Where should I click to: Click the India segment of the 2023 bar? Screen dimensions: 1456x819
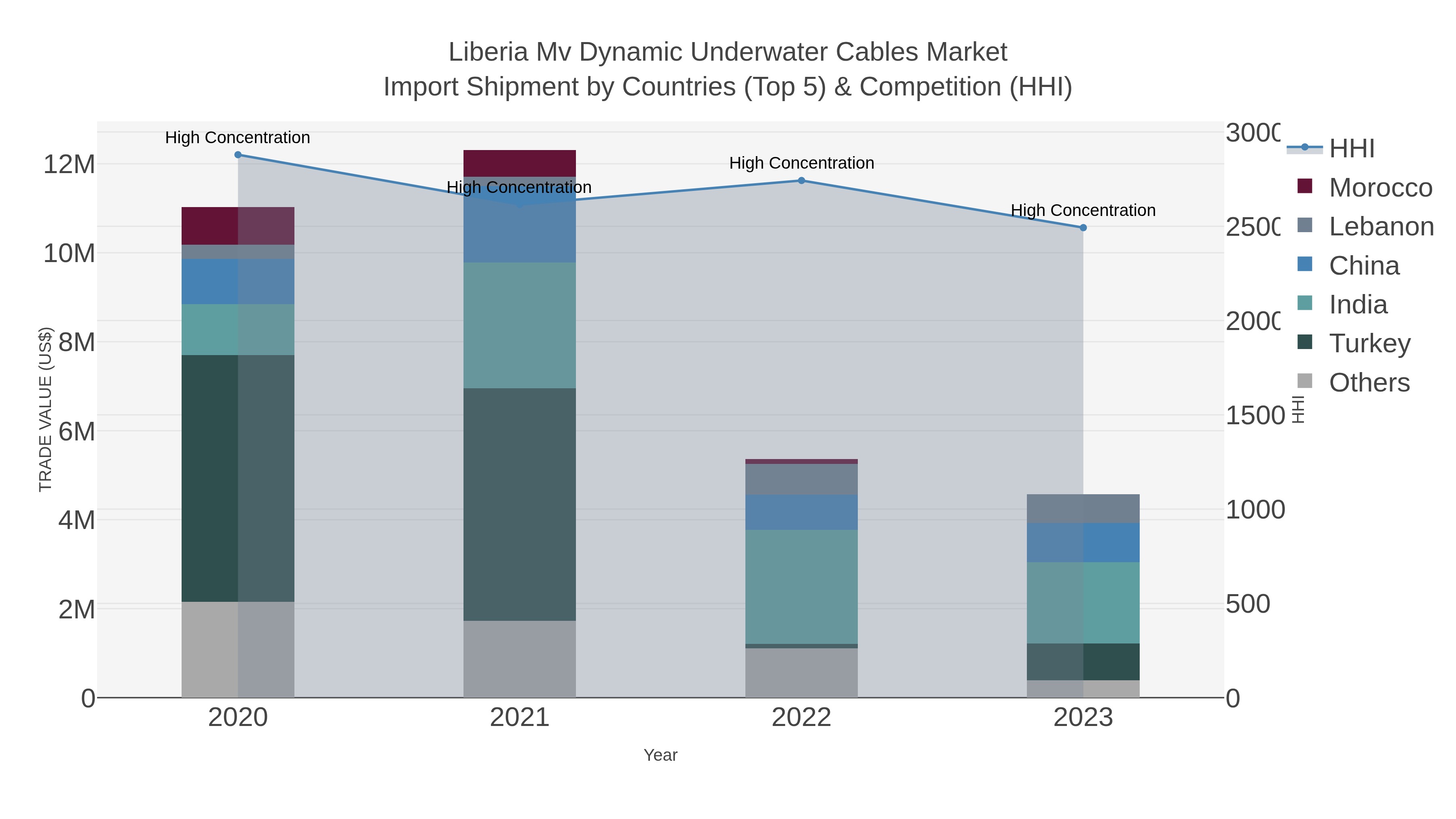1084,603
